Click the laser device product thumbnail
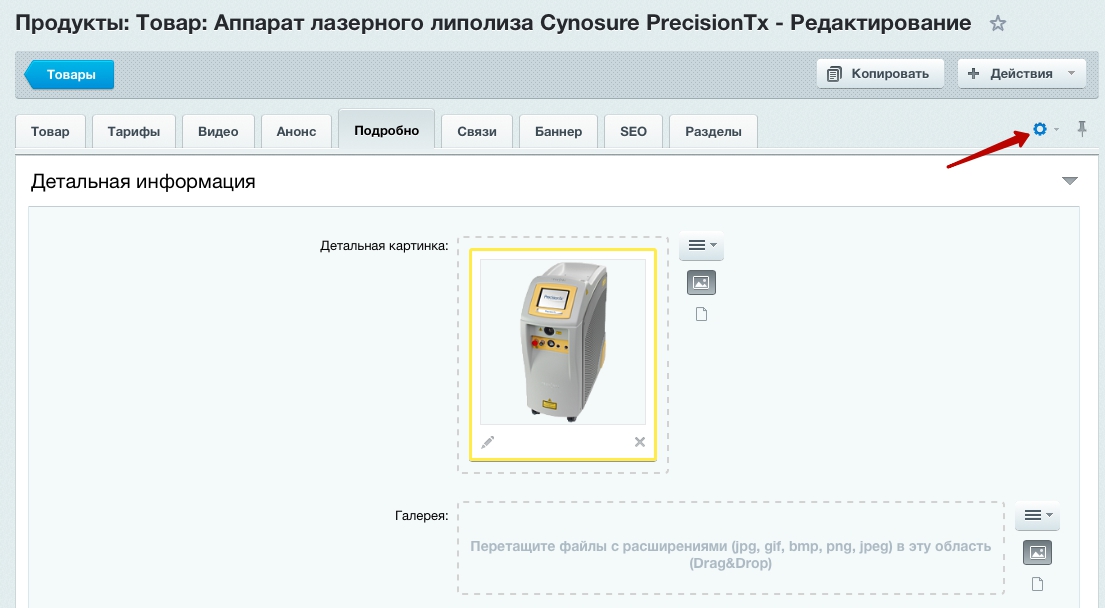Image resolution: width=1105 pixels, height=608 pixels. [563, 342]
